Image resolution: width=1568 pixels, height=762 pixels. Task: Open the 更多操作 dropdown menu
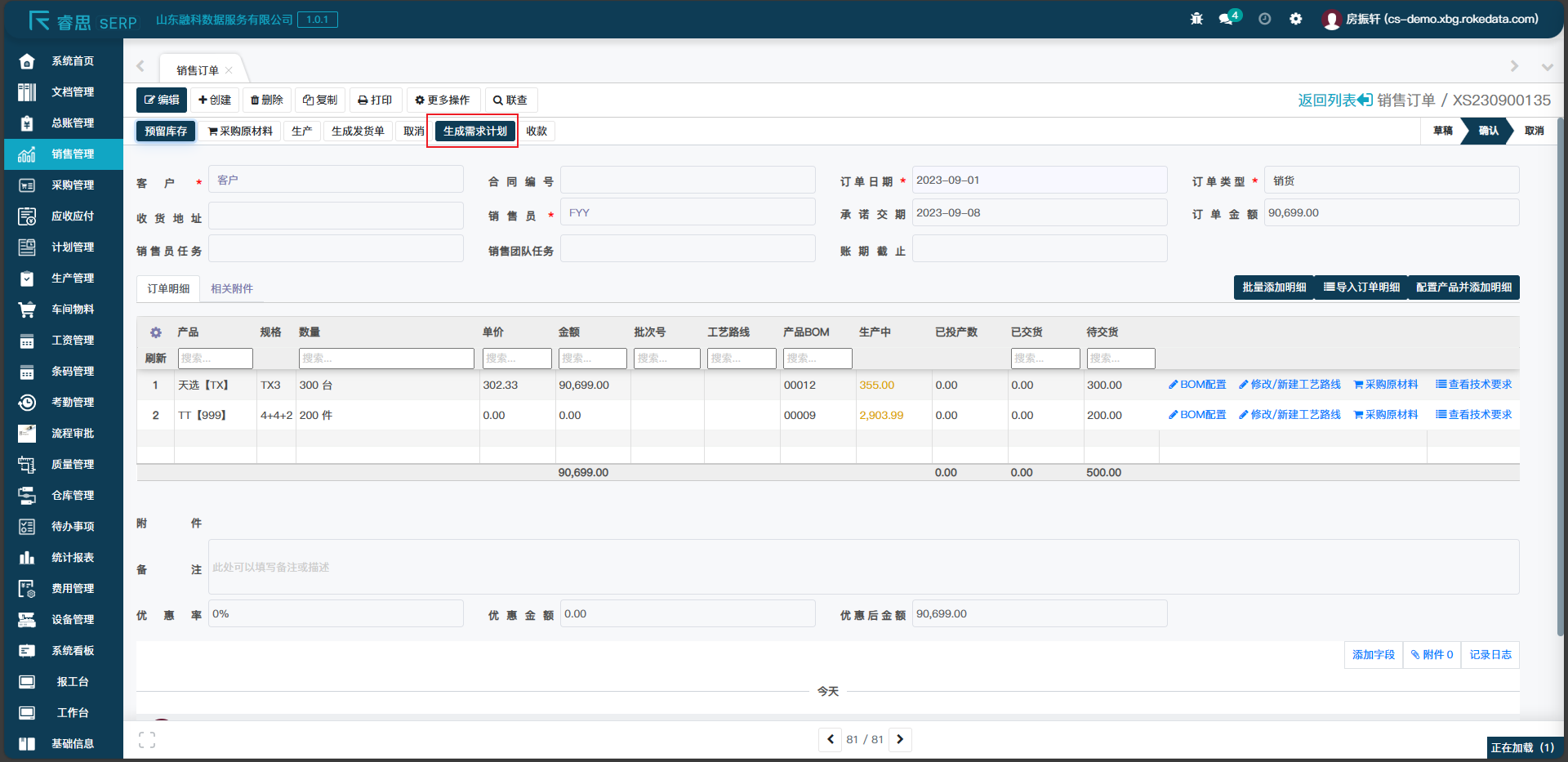point(443,100)
